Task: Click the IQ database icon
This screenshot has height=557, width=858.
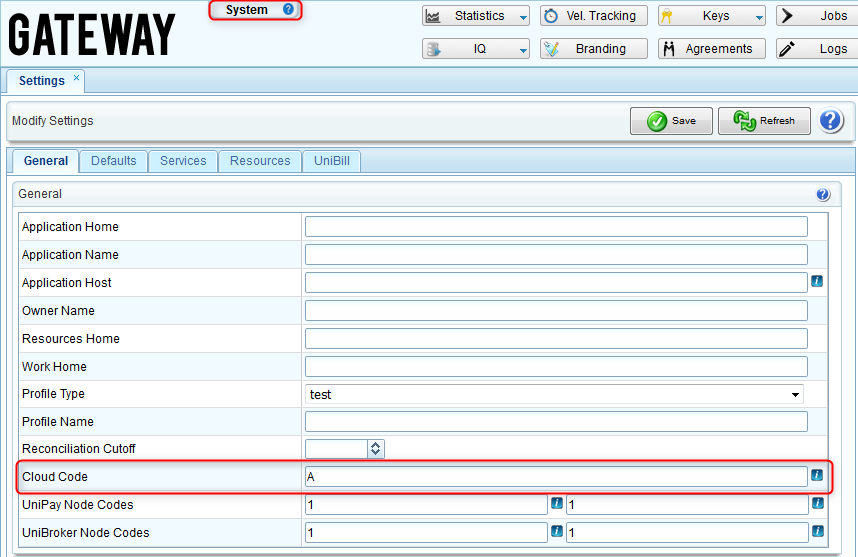Action: pyautogui.click(x=433, y=49)
